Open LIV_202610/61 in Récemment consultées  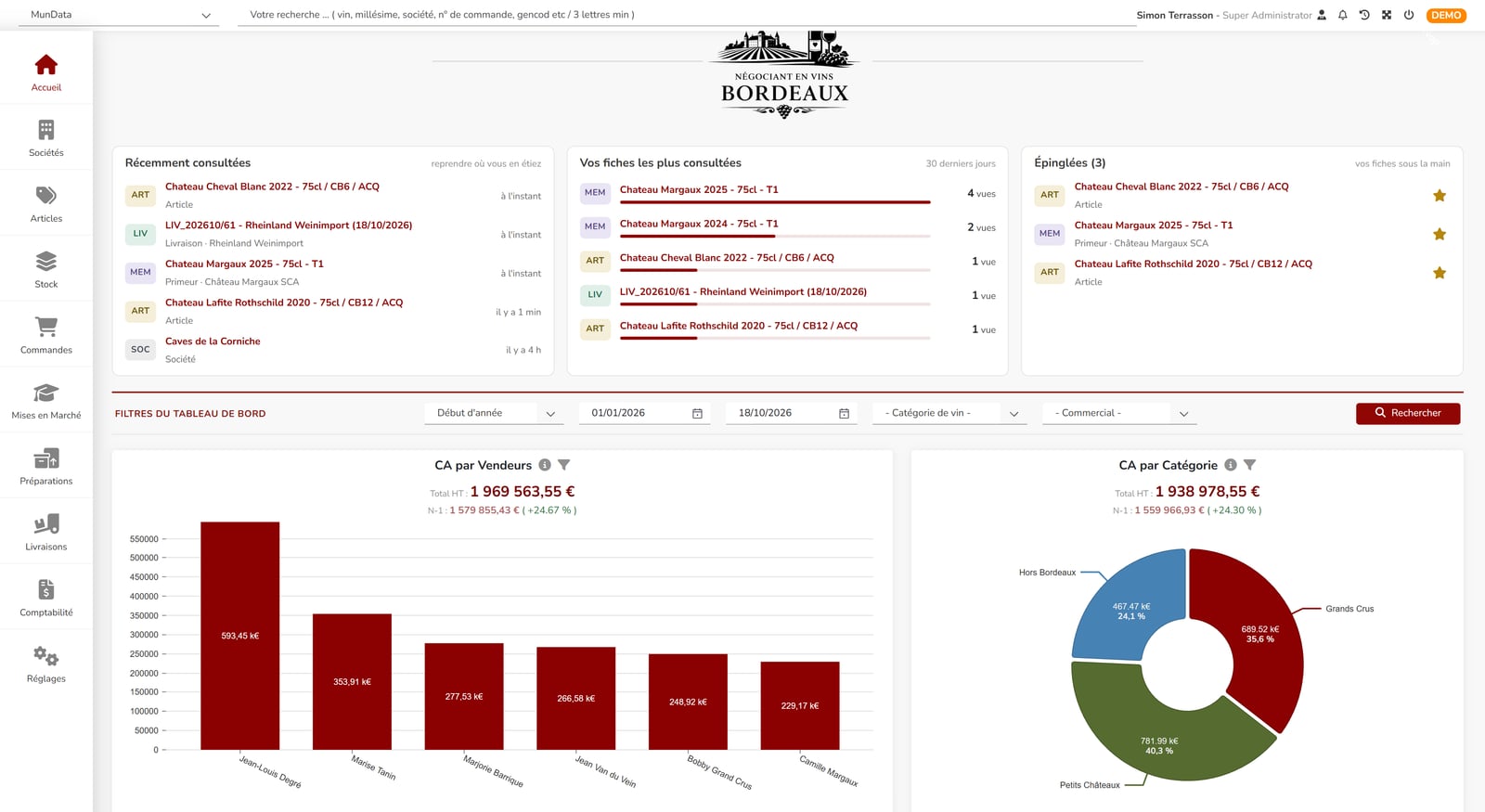pos(289,226)
